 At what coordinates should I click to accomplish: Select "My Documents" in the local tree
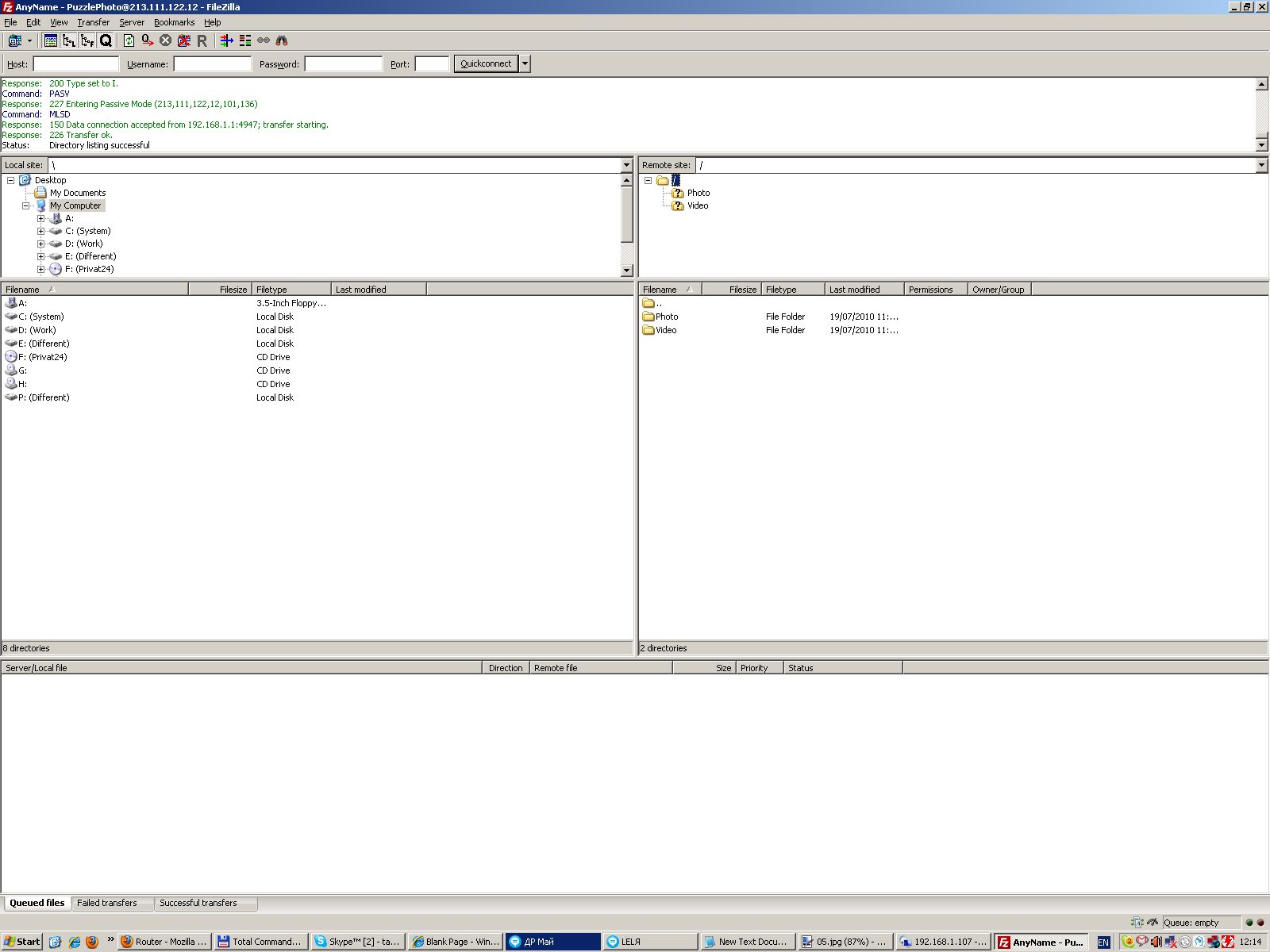(x=78, y=193)
